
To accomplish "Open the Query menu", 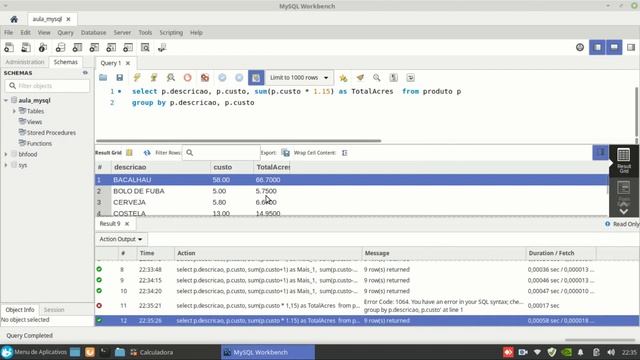I will coord(65,33).
